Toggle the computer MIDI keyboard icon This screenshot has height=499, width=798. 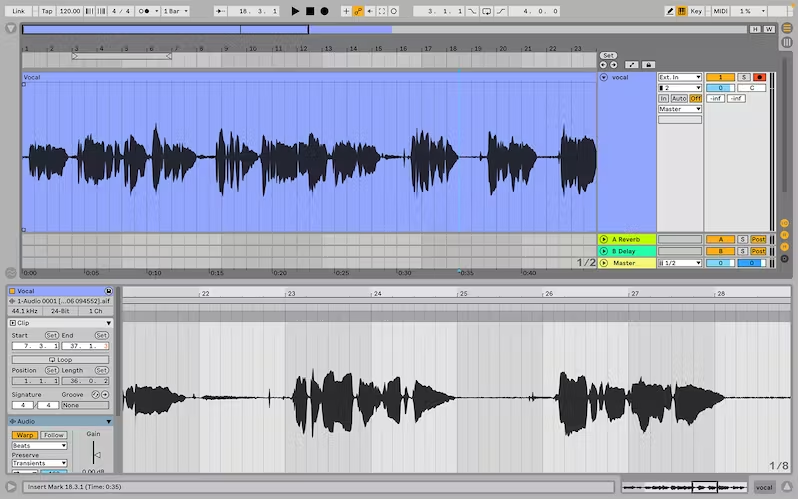[x=681, y=11]
